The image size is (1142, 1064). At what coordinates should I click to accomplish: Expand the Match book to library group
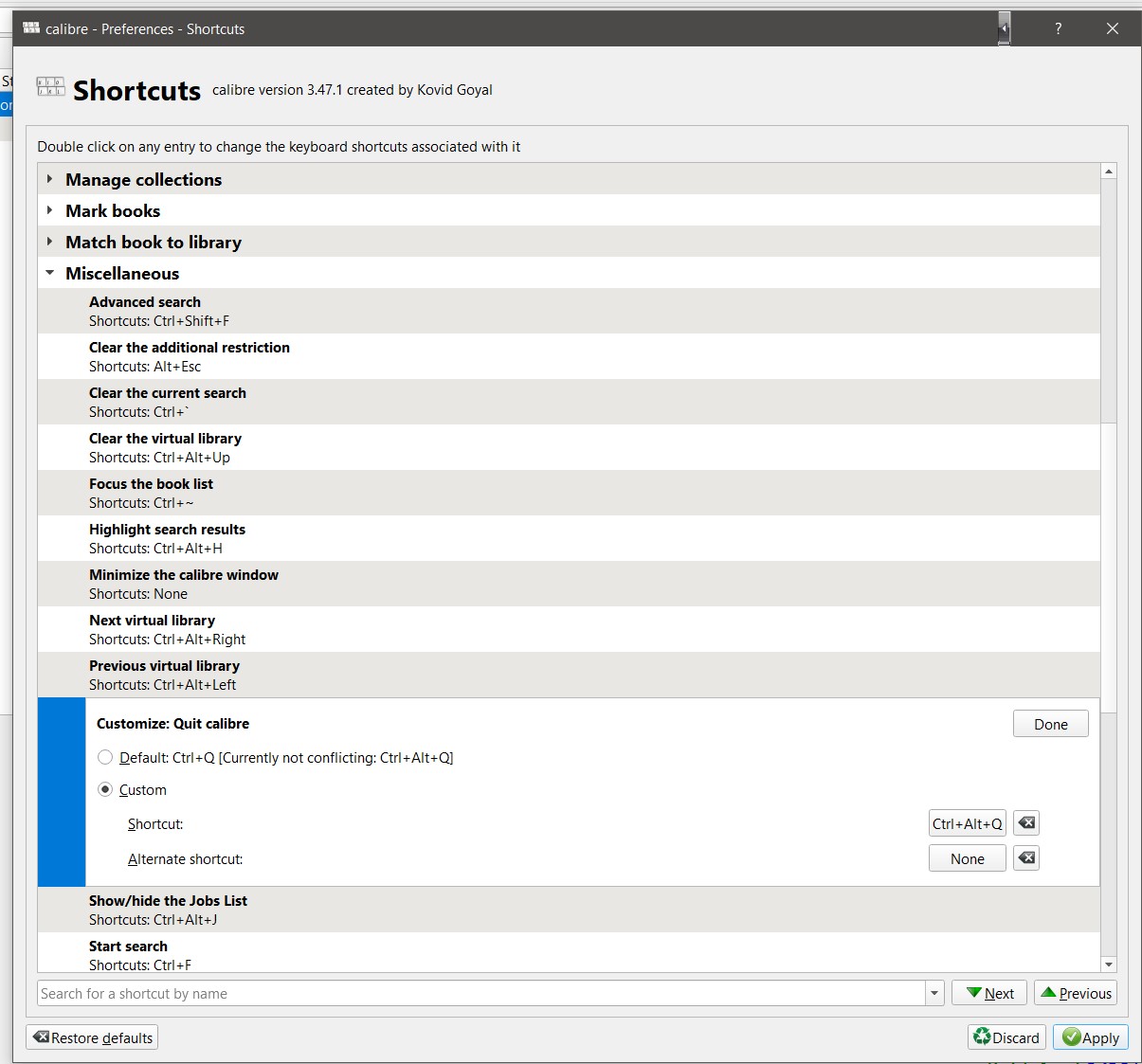49,242
